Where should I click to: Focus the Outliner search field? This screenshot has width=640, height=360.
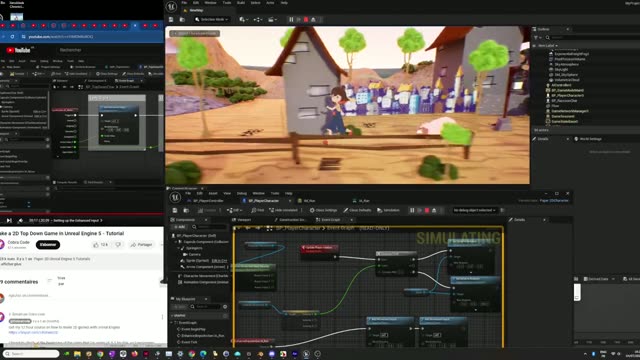point(592,37)
